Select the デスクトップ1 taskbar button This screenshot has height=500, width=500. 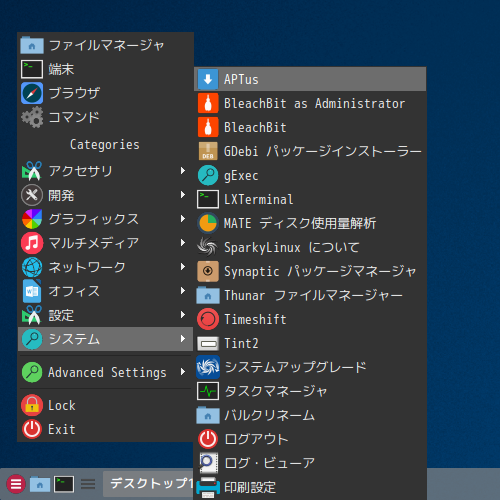148,484
